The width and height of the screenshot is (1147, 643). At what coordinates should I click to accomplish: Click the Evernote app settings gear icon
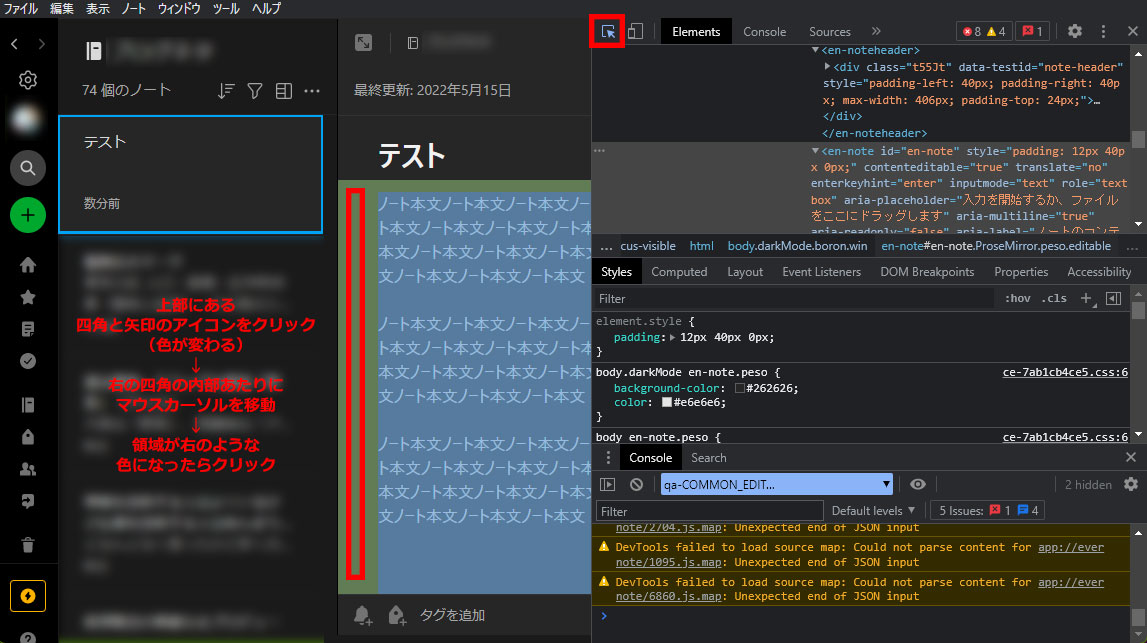coord(27,80)
